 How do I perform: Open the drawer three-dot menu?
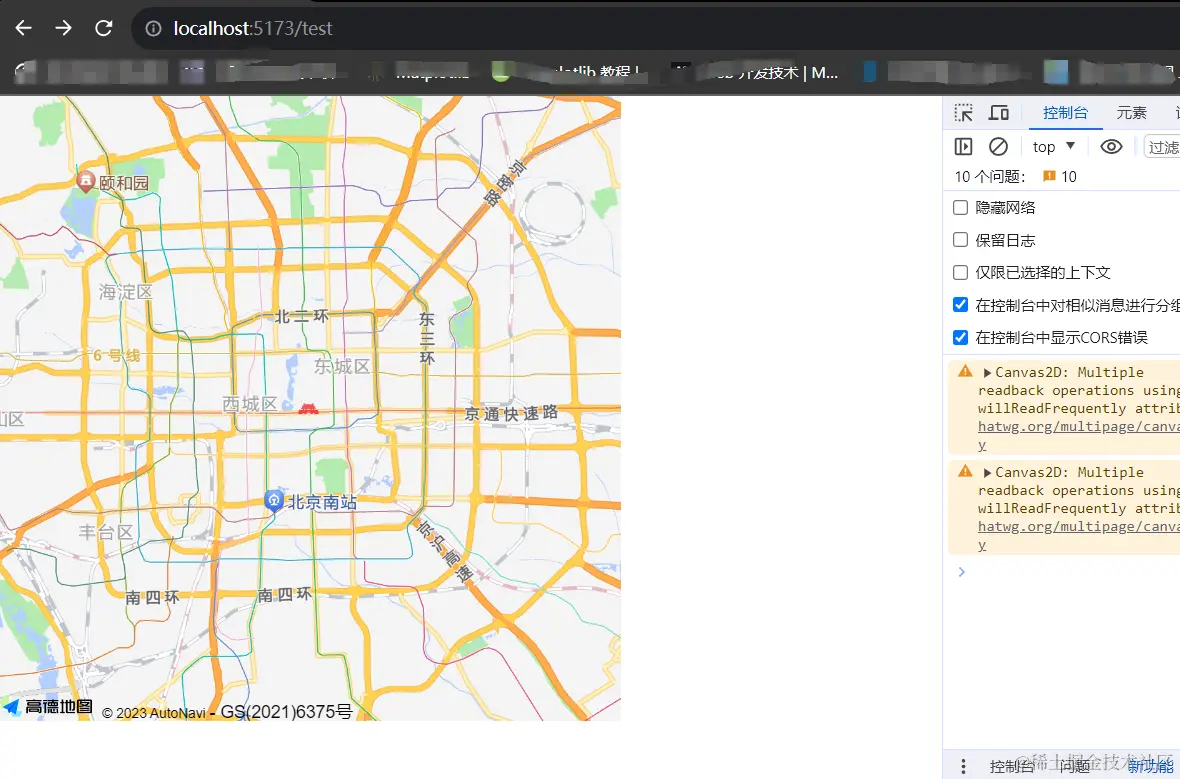963,765
